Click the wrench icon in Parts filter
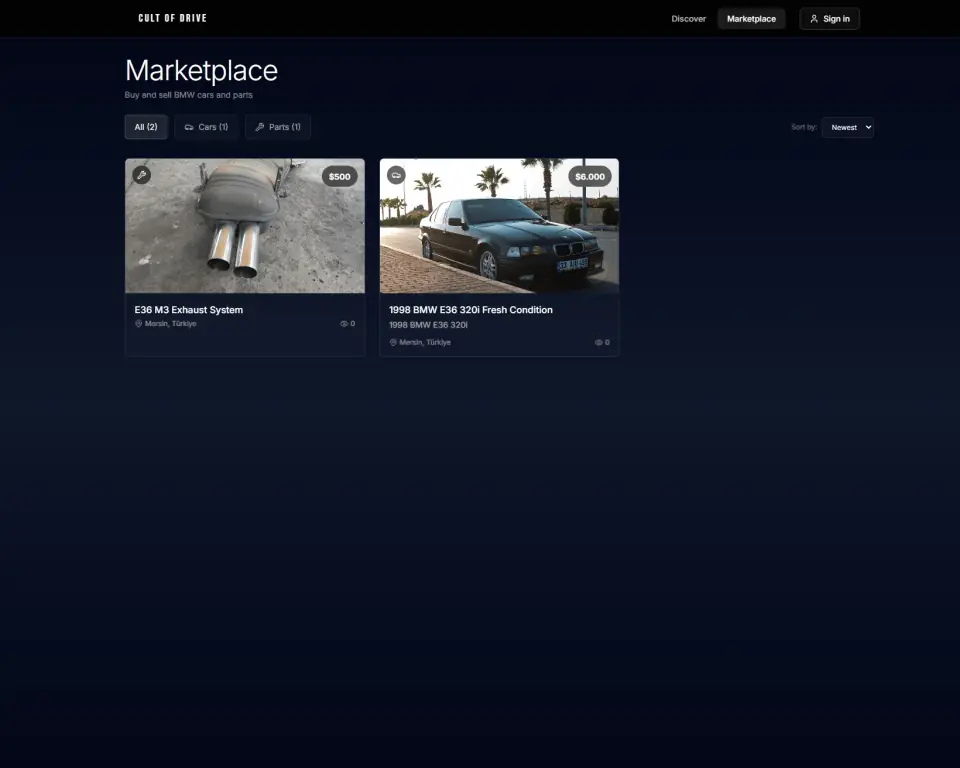The width and height of the screenshot is (960, 768). coord(260,127)
